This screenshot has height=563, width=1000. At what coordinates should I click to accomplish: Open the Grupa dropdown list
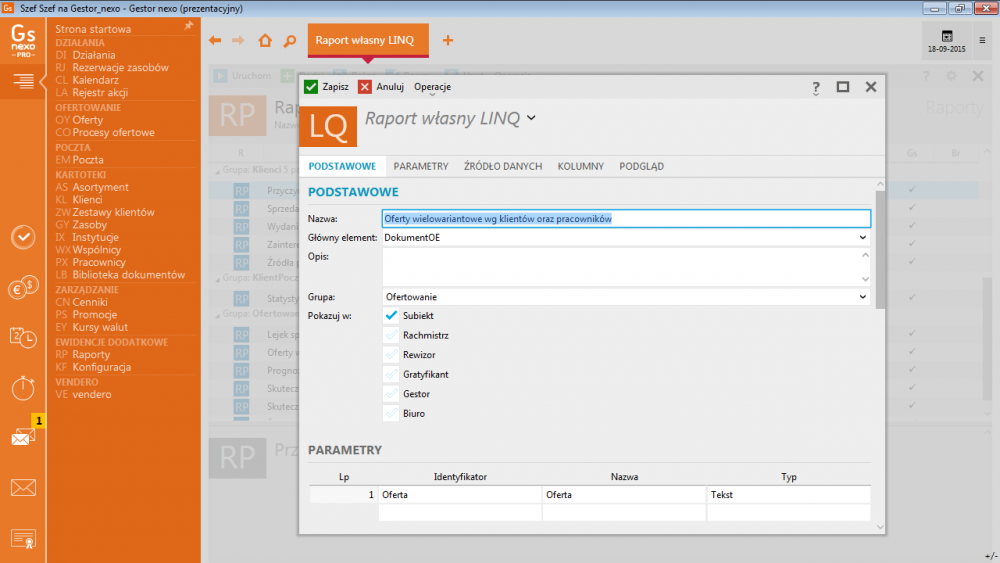pos(862,297)
